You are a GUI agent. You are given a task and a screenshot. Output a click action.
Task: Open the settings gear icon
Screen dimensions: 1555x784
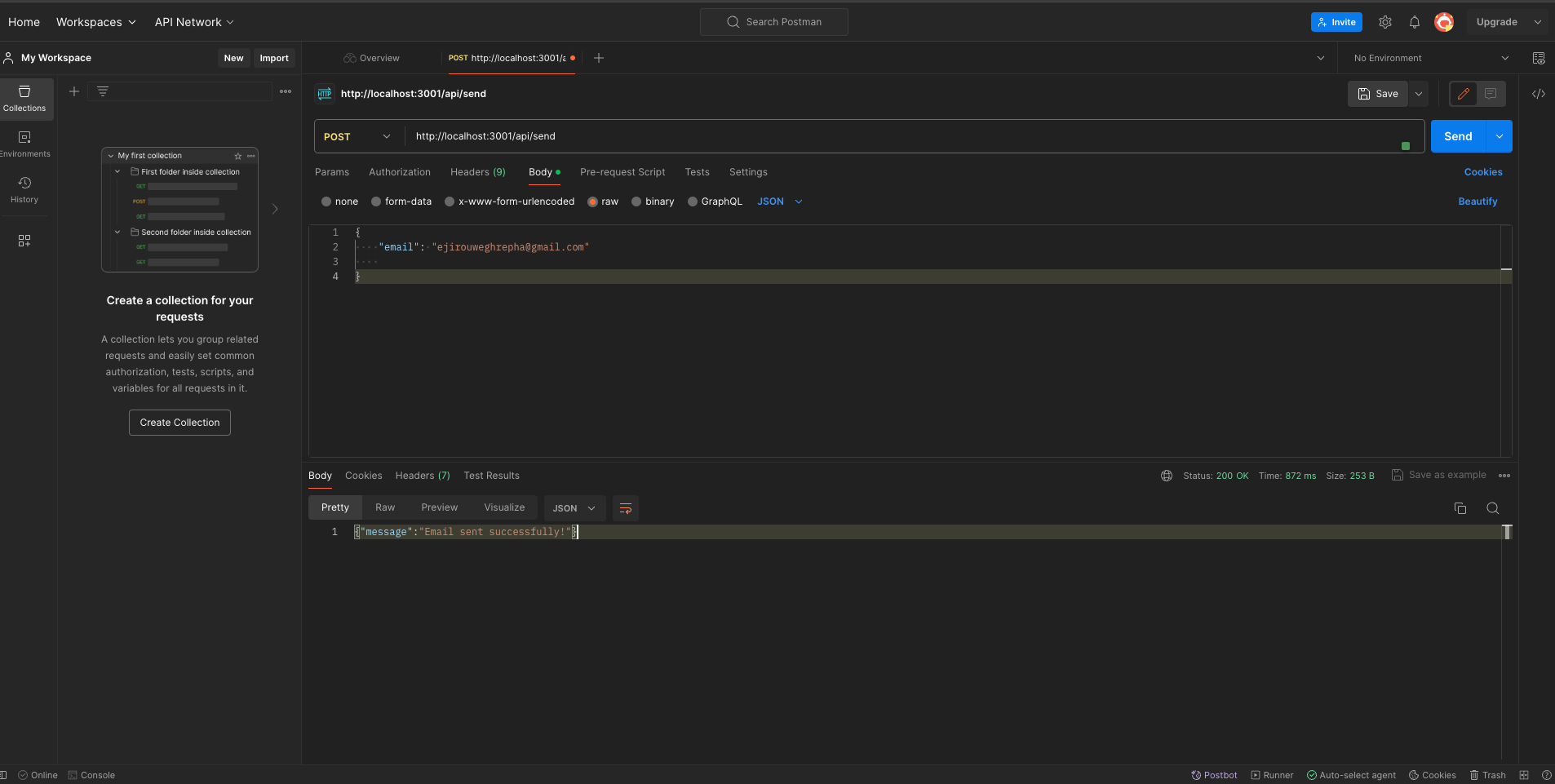[1385, 22]
